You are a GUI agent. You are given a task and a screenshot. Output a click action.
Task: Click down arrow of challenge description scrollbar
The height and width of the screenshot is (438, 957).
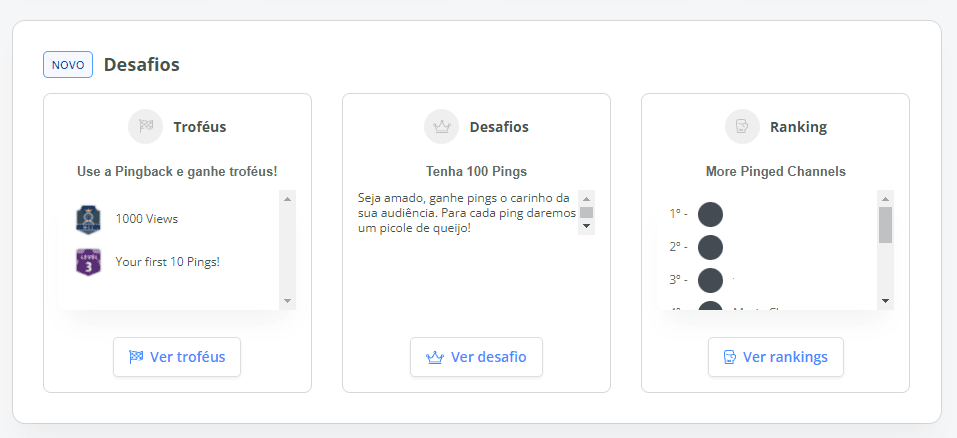[587, 227]
